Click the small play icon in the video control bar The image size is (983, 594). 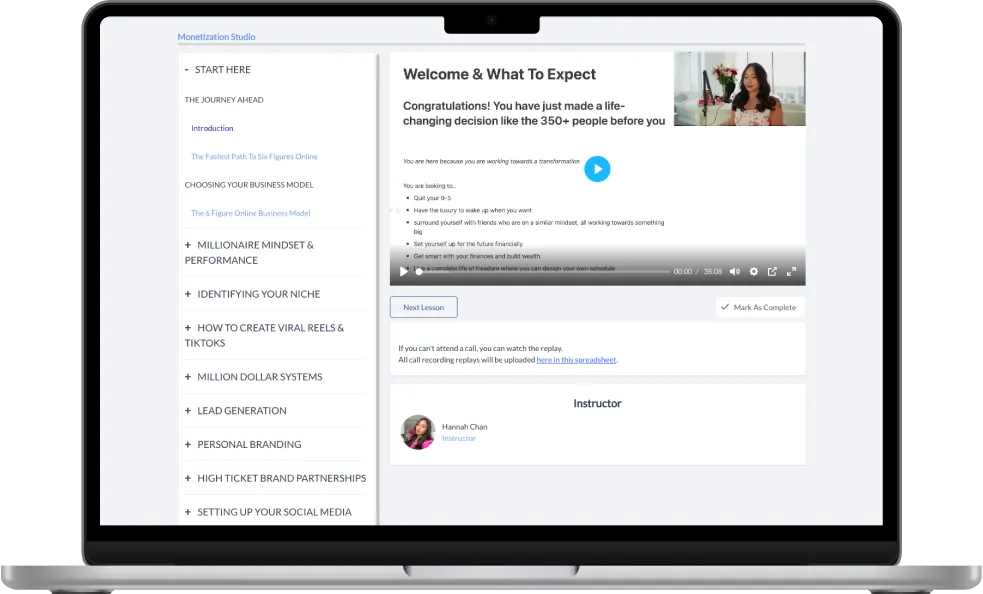pyautogui.click(x=403, y=272)
